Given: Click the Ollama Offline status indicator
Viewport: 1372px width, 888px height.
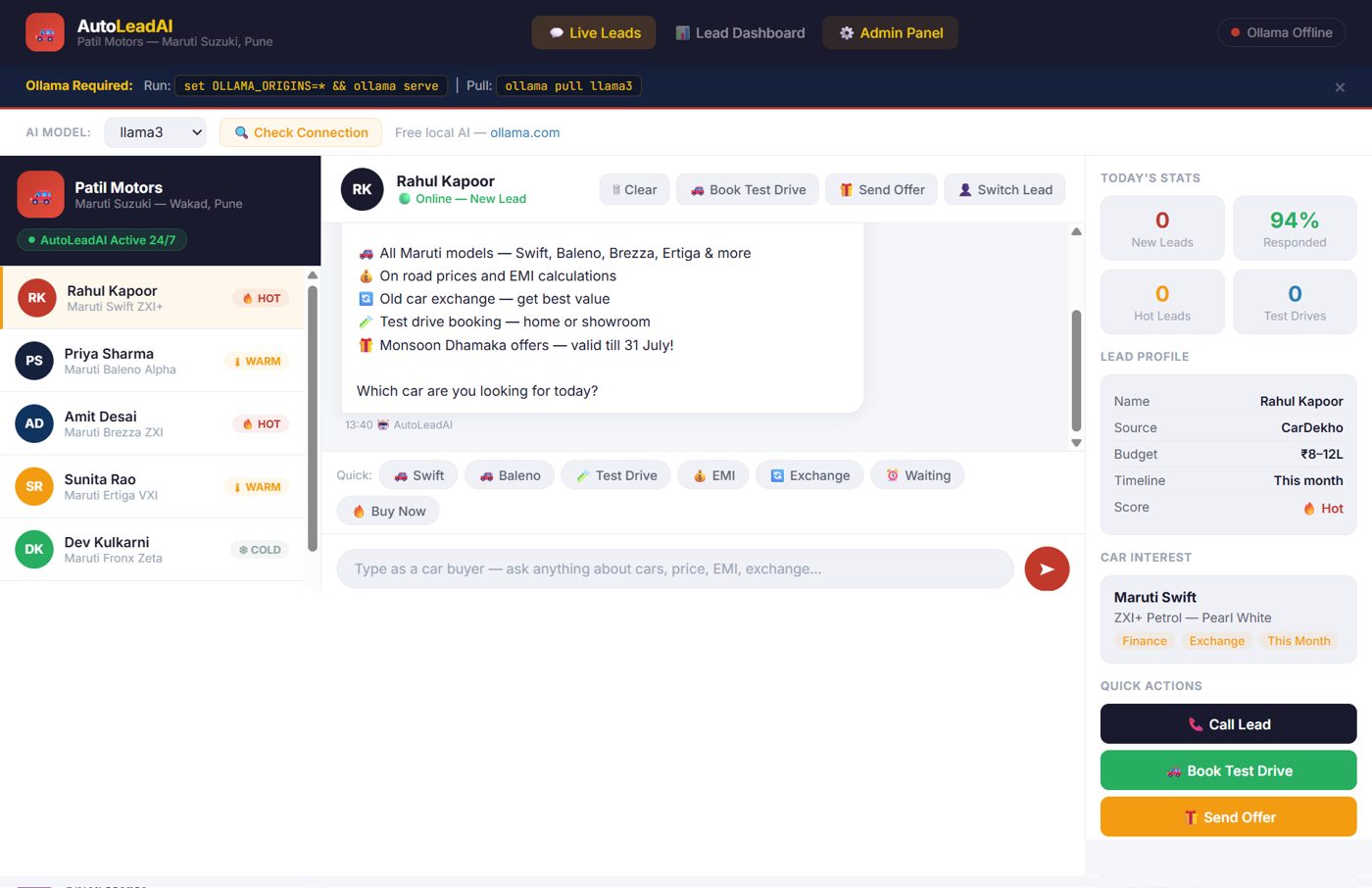Looking at the screenshot, I should [x=1282, y=32].
